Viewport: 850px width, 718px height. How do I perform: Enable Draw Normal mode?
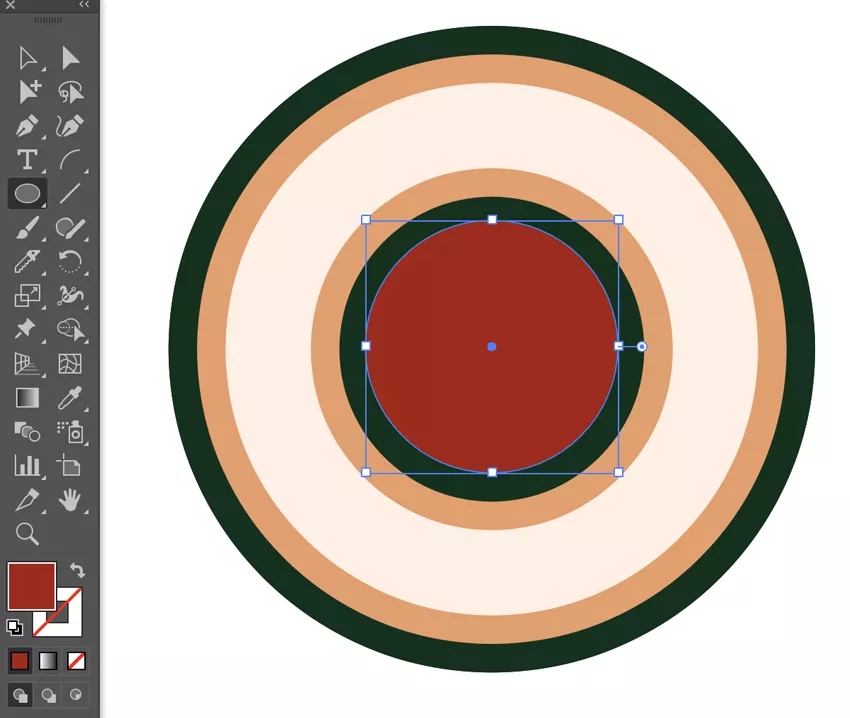point(20,695)
